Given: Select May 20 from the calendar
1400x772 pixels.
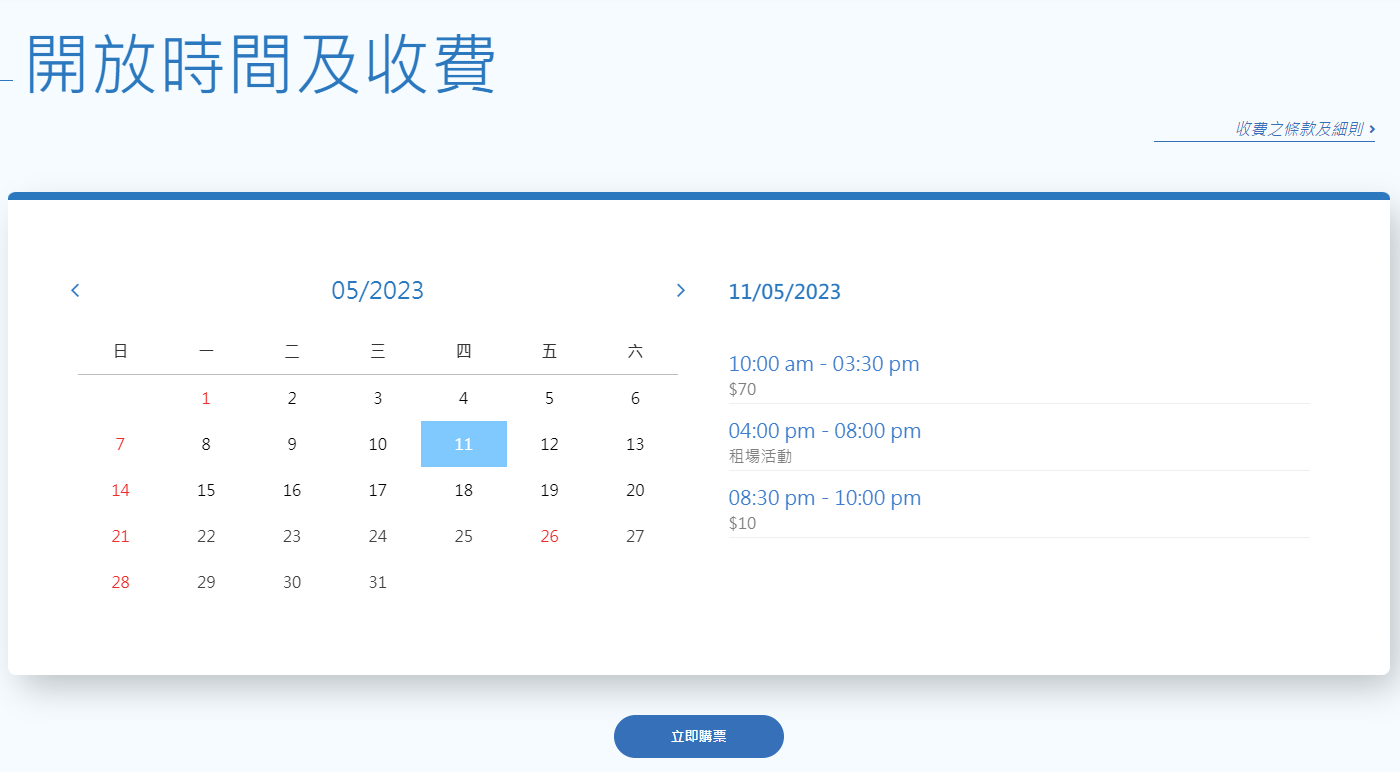Looking at the screenshot, I should point(635,490).
